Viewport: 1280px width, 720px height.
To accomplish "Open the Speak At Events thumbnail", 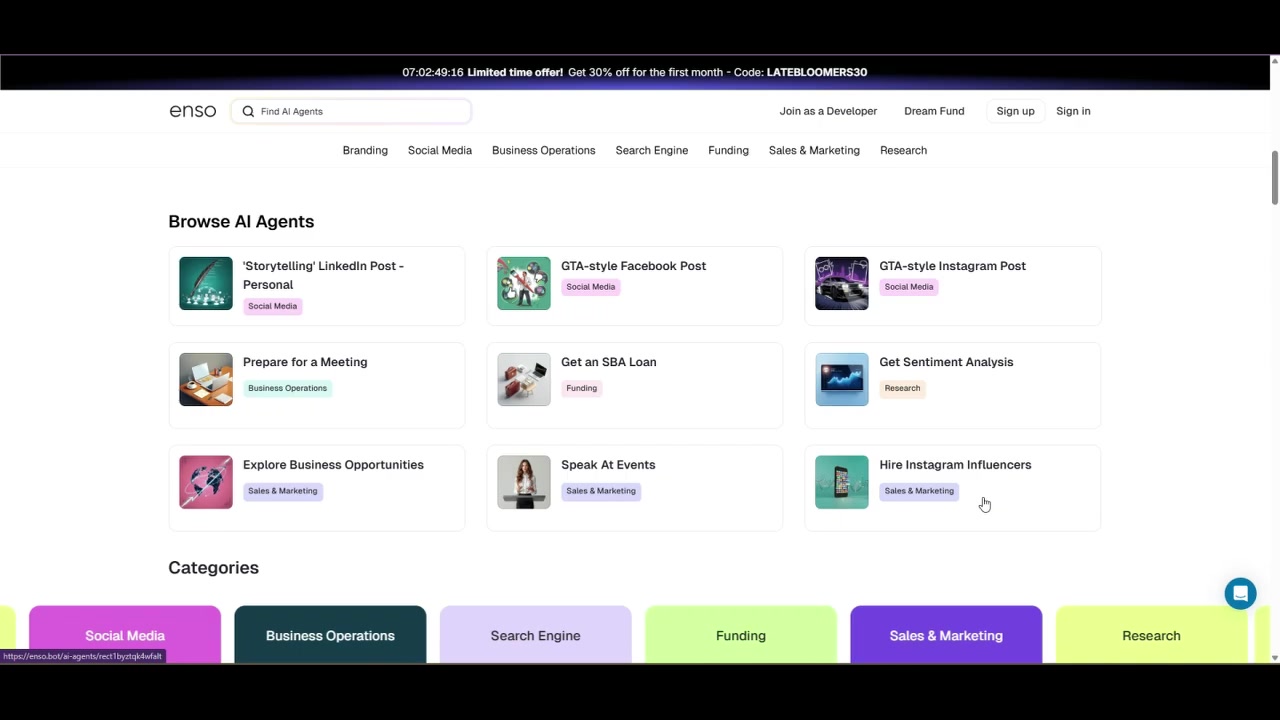I will coord(524,482).
